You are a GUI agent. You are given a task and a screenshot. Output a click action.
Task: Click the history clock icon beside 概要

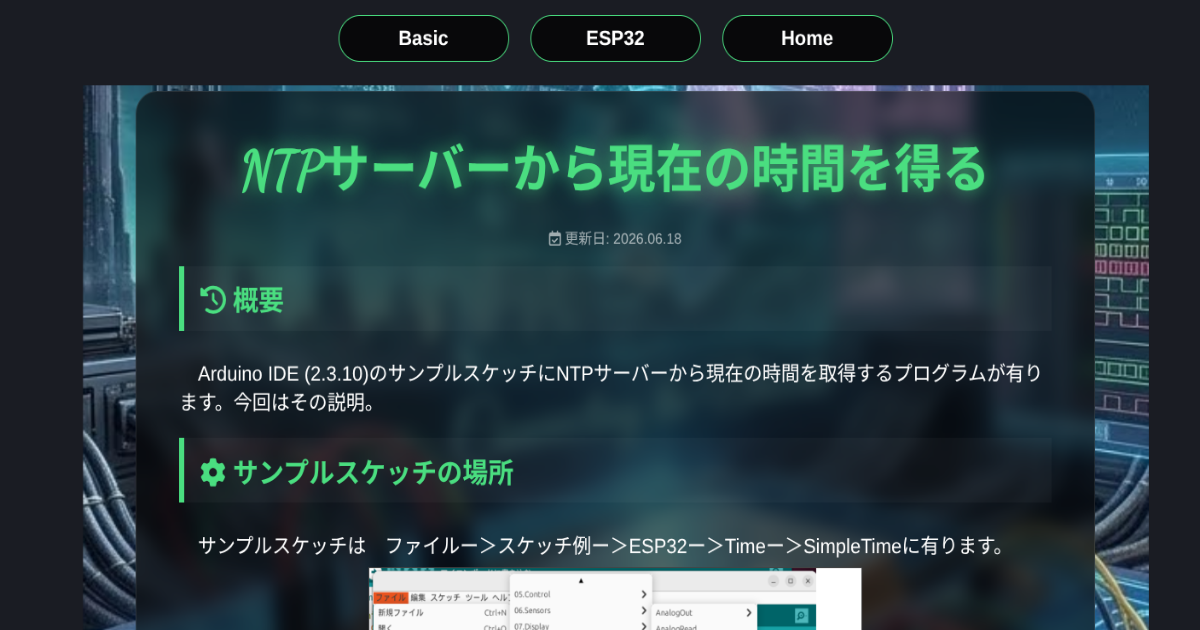[x=212, y=299]
